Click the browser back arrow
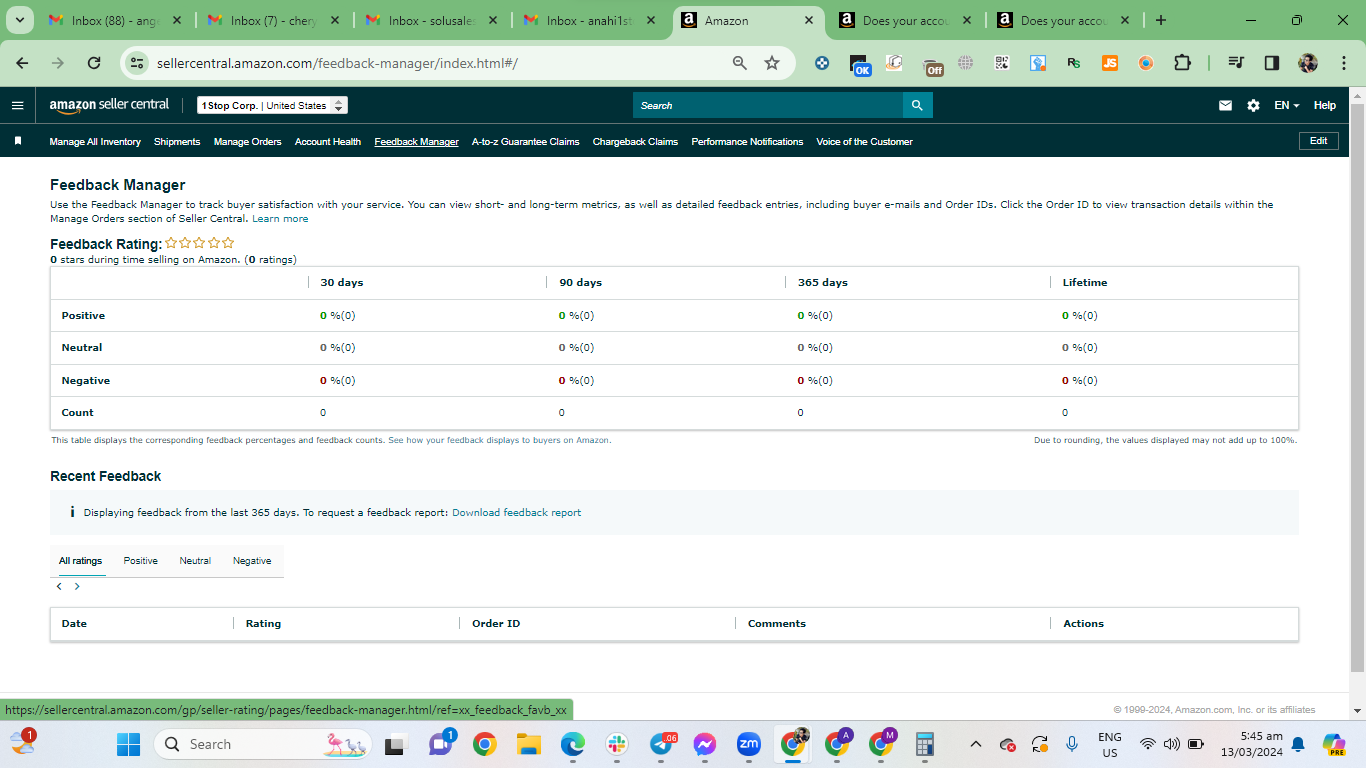 tap(22, 63)
